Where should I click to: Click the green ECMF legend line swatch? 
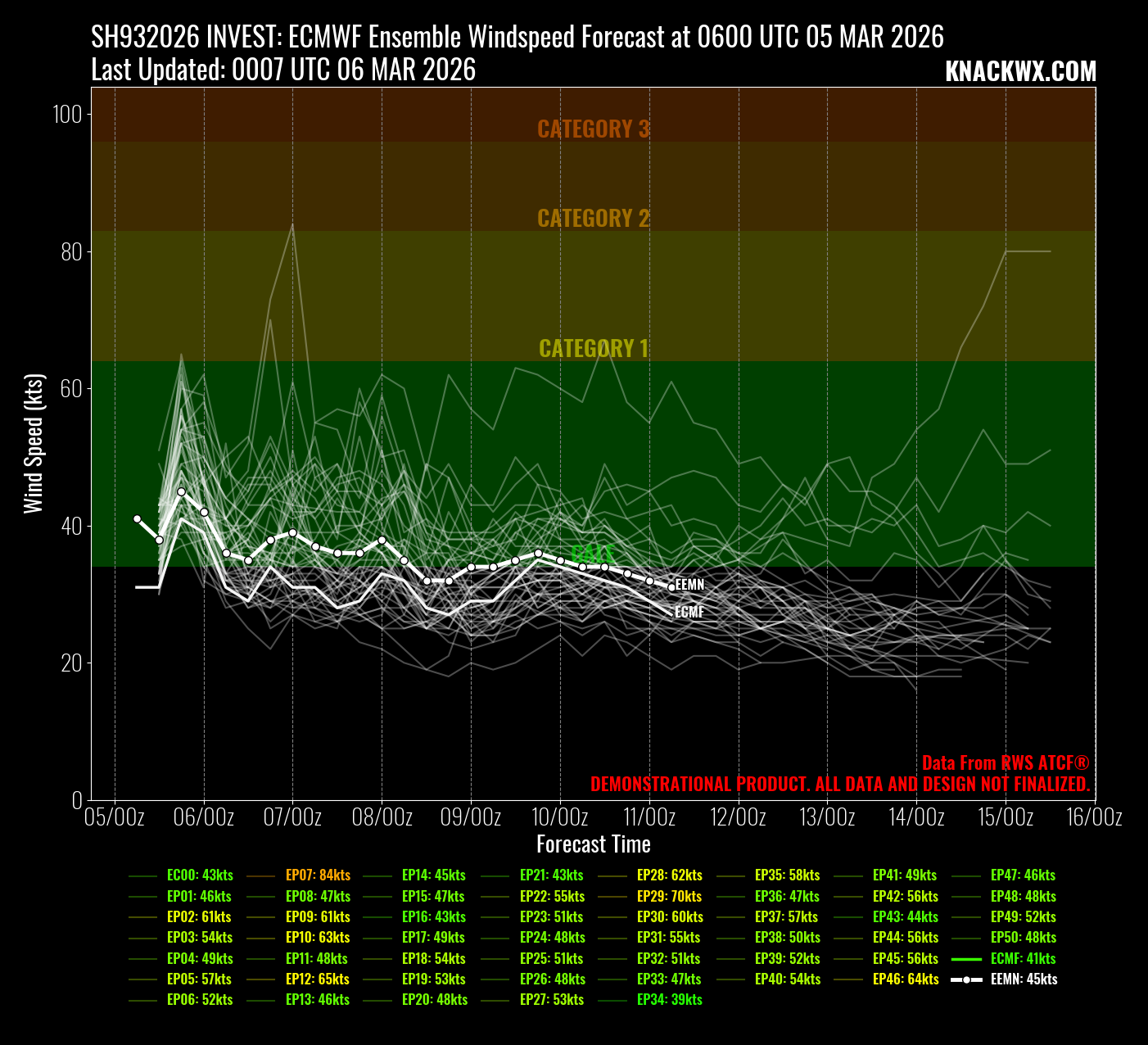pyautogui.click(x=966, y=958)
